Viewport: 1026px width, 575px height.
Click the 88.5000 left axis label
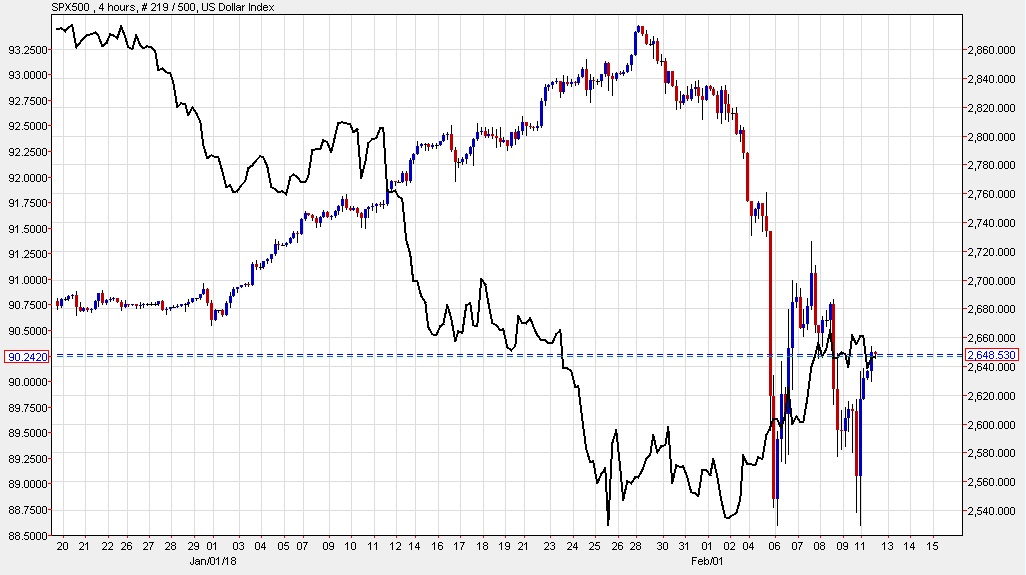28,535
